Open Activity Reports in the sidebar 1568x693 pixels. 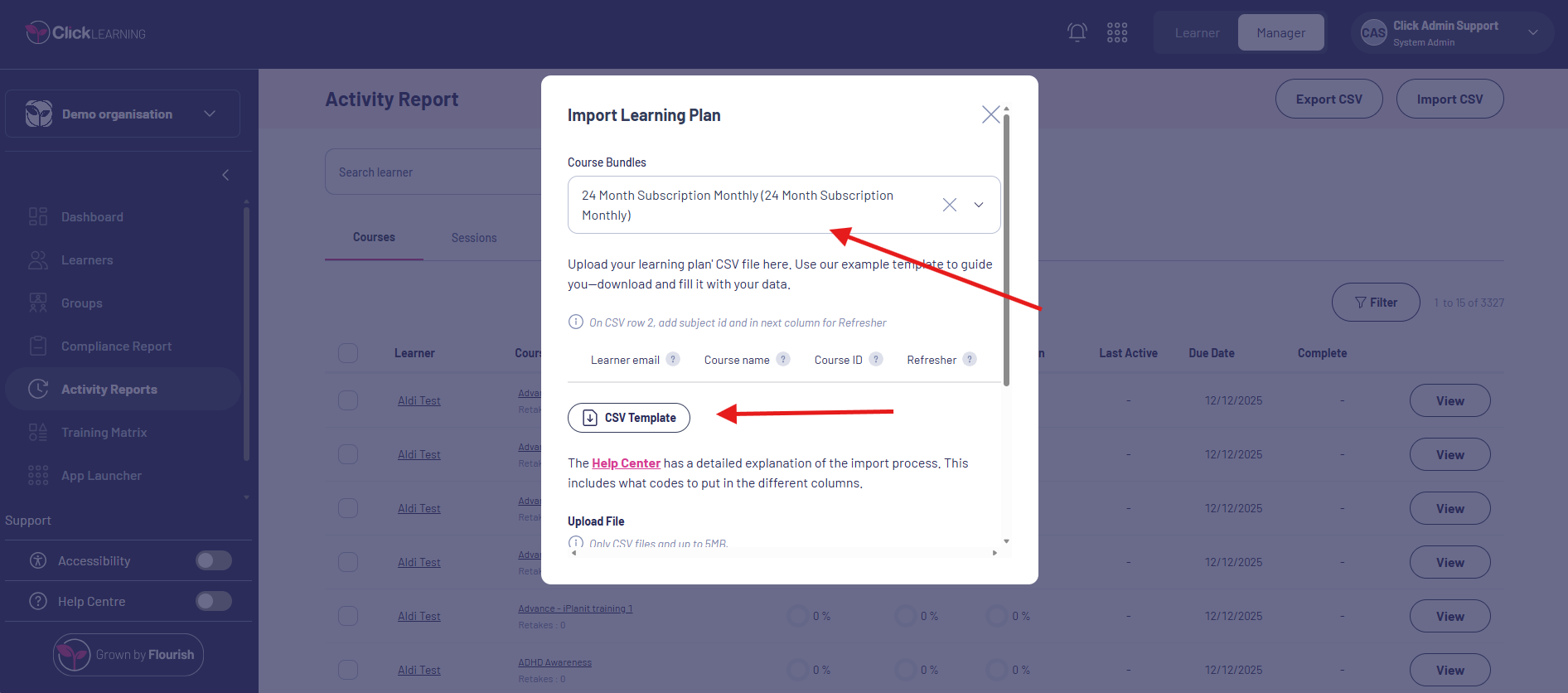109,389
